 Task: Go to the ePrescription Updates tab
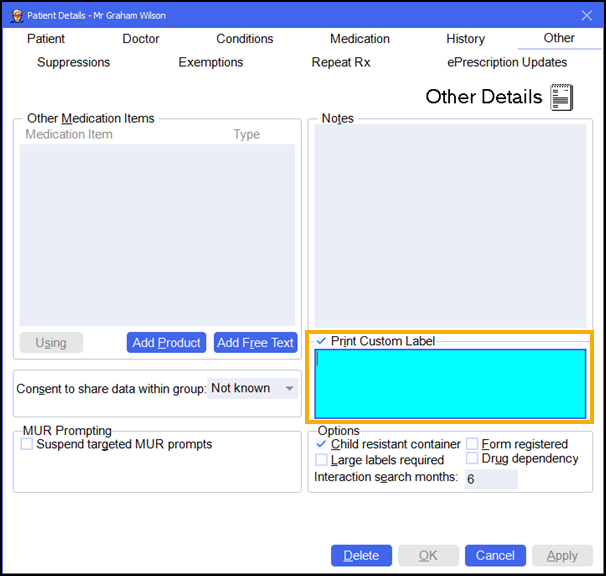point(507,62)
